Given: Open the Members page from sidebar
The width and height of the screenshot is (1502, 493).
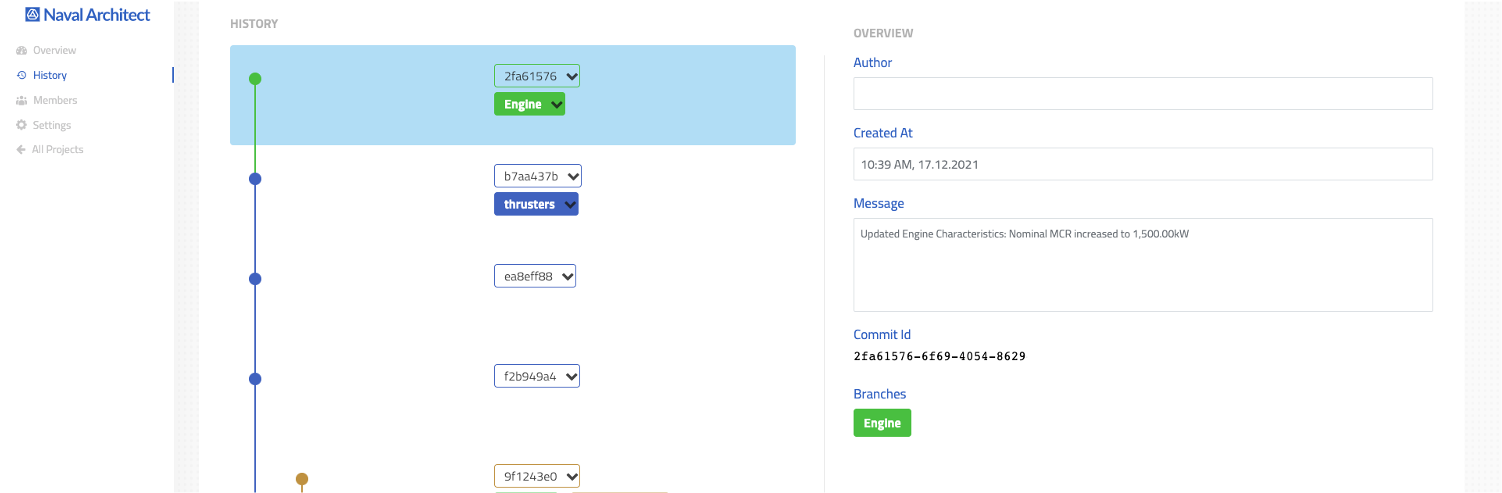Looking at the screenshot, I should 55,100.
